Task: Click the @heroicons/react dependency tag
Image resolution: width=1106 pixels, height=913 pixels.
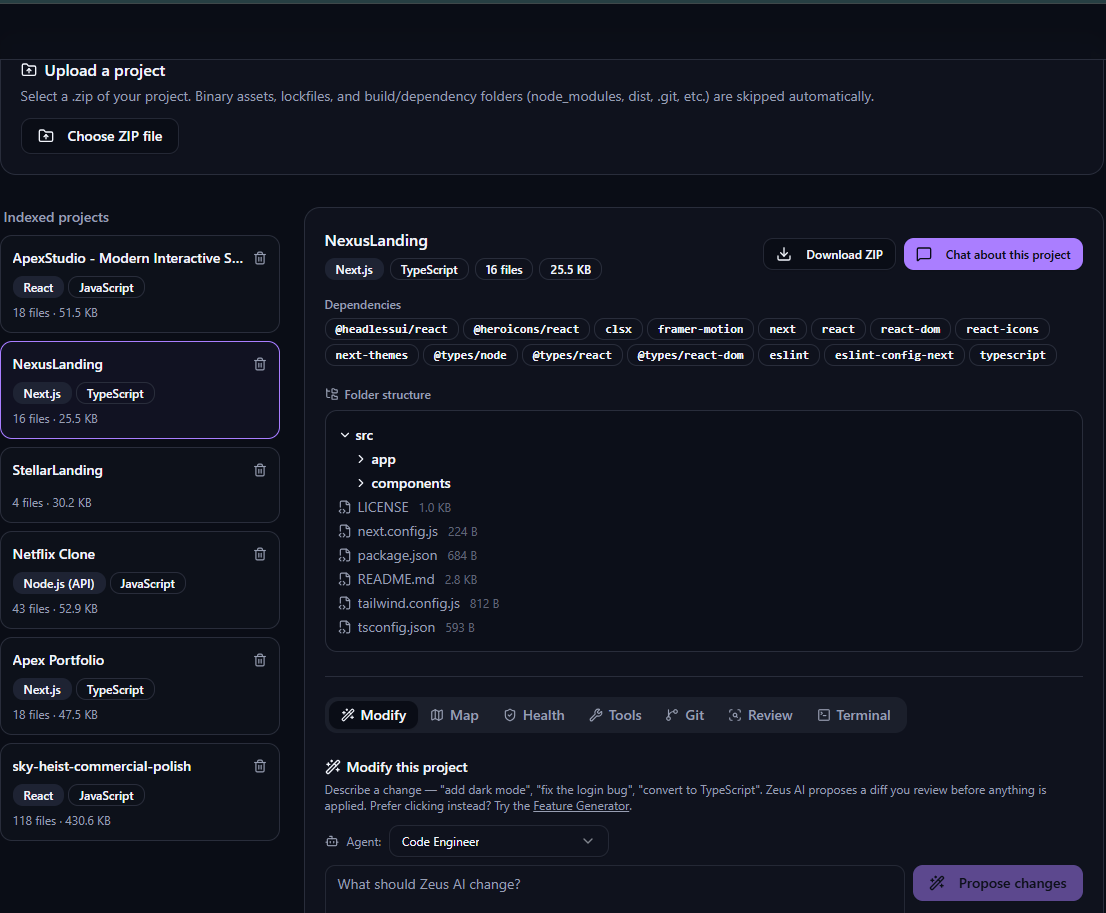Action: [526, 329]
